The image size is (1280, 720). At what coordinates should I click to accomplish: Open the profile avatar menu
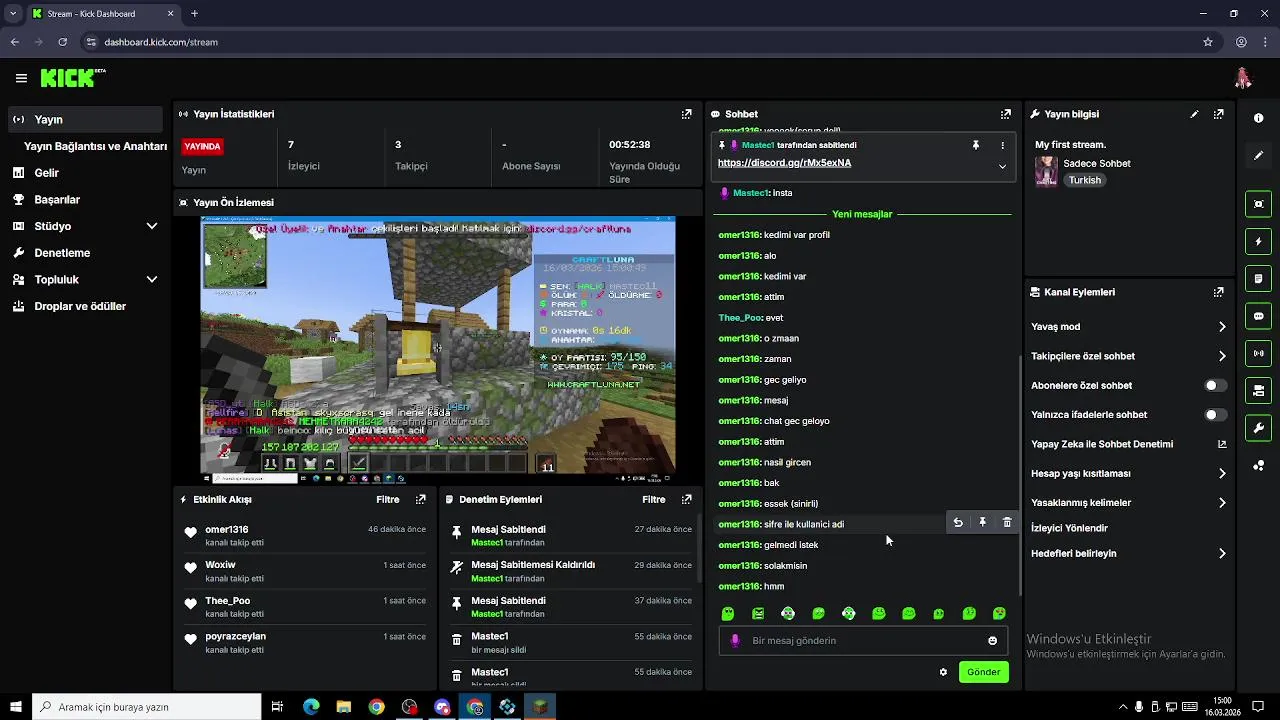[1243, 78]
